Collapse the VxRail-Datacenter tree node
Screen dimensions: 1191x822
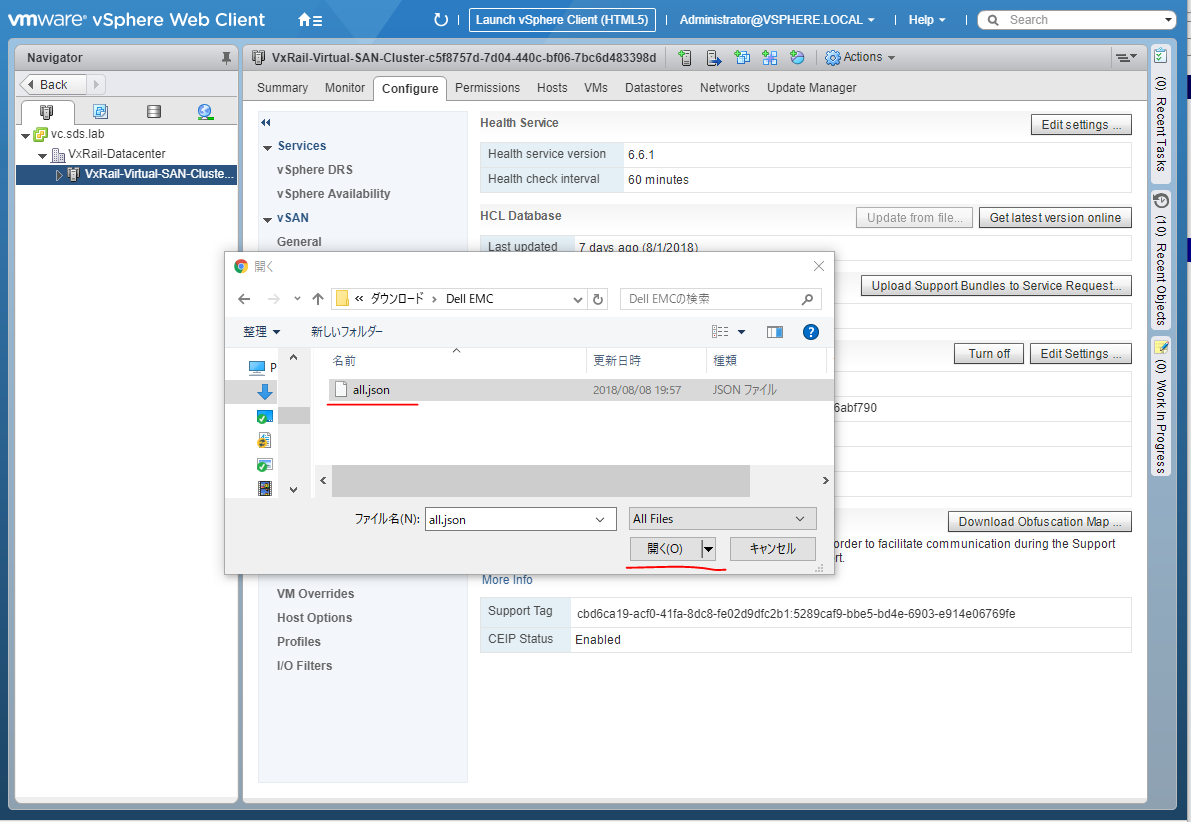(43, 155)
